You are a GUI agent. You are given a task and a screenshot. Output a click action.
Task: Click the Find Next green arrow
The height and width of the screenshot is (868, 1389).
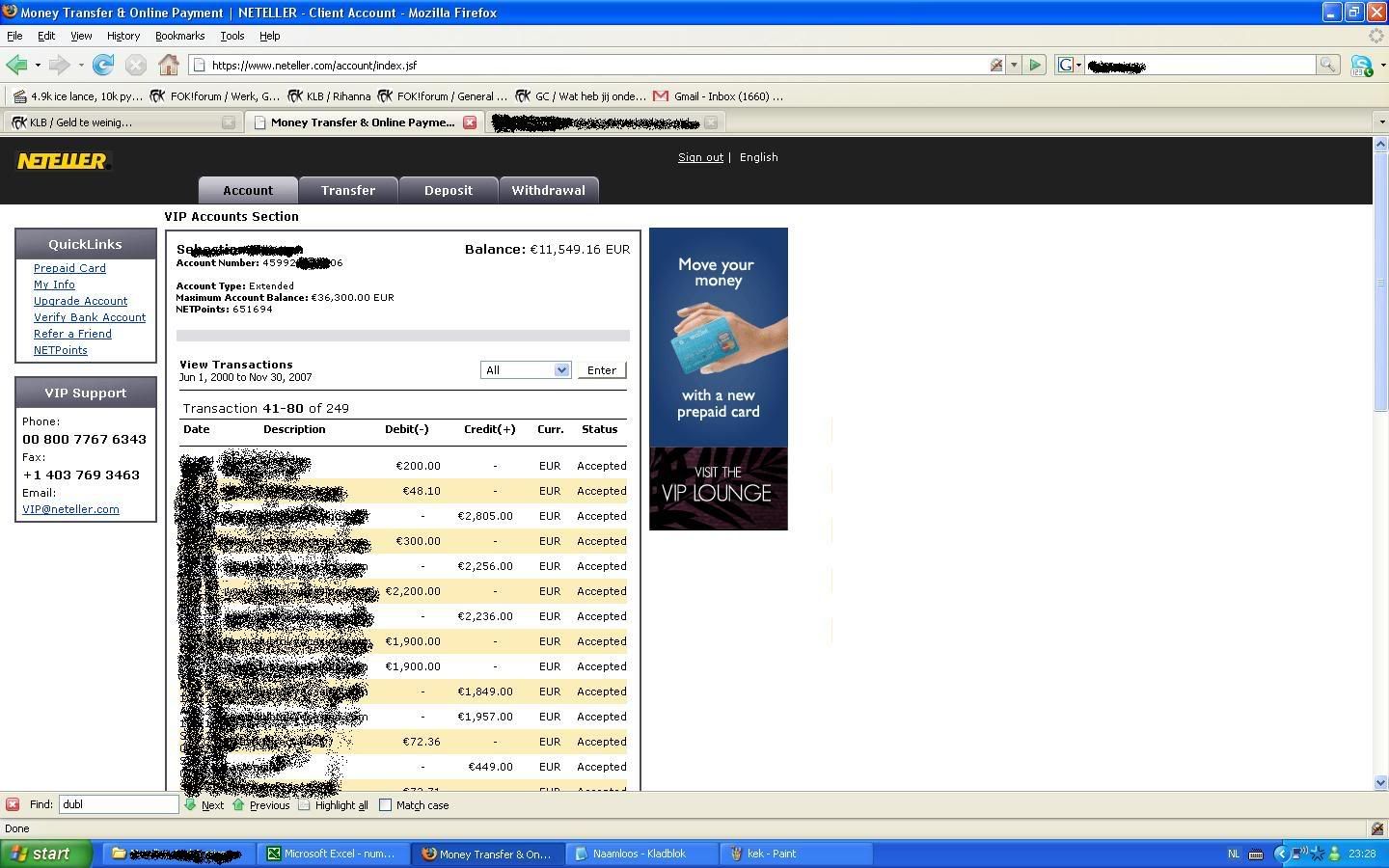pos(204,805)
